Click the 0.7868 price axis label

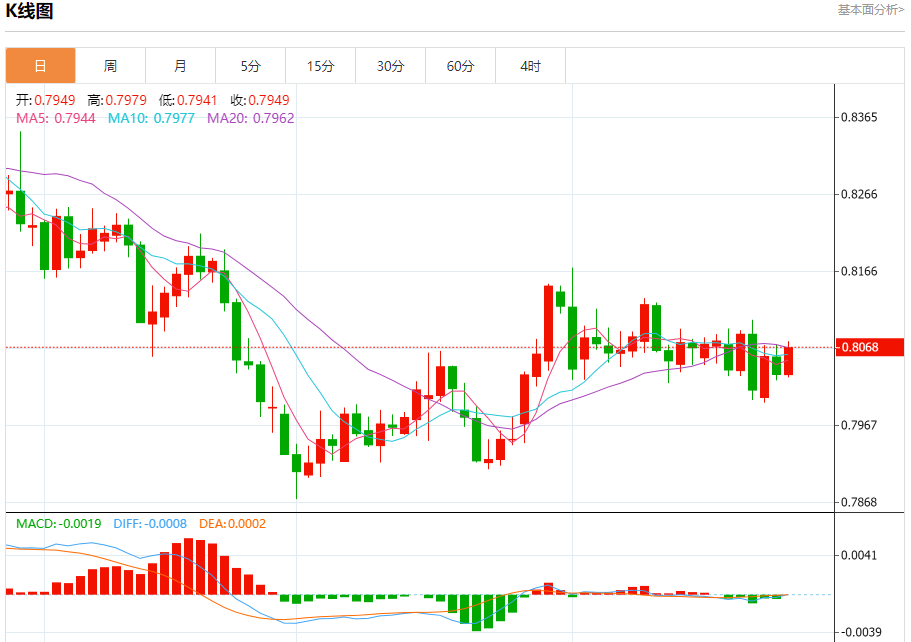[859, 502]
